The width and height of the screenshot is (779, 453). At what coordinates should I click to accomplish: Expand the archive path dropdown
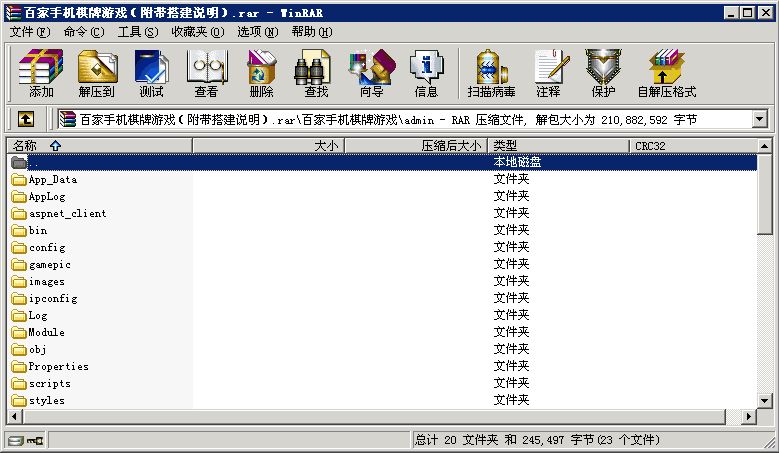coord(758,120)
